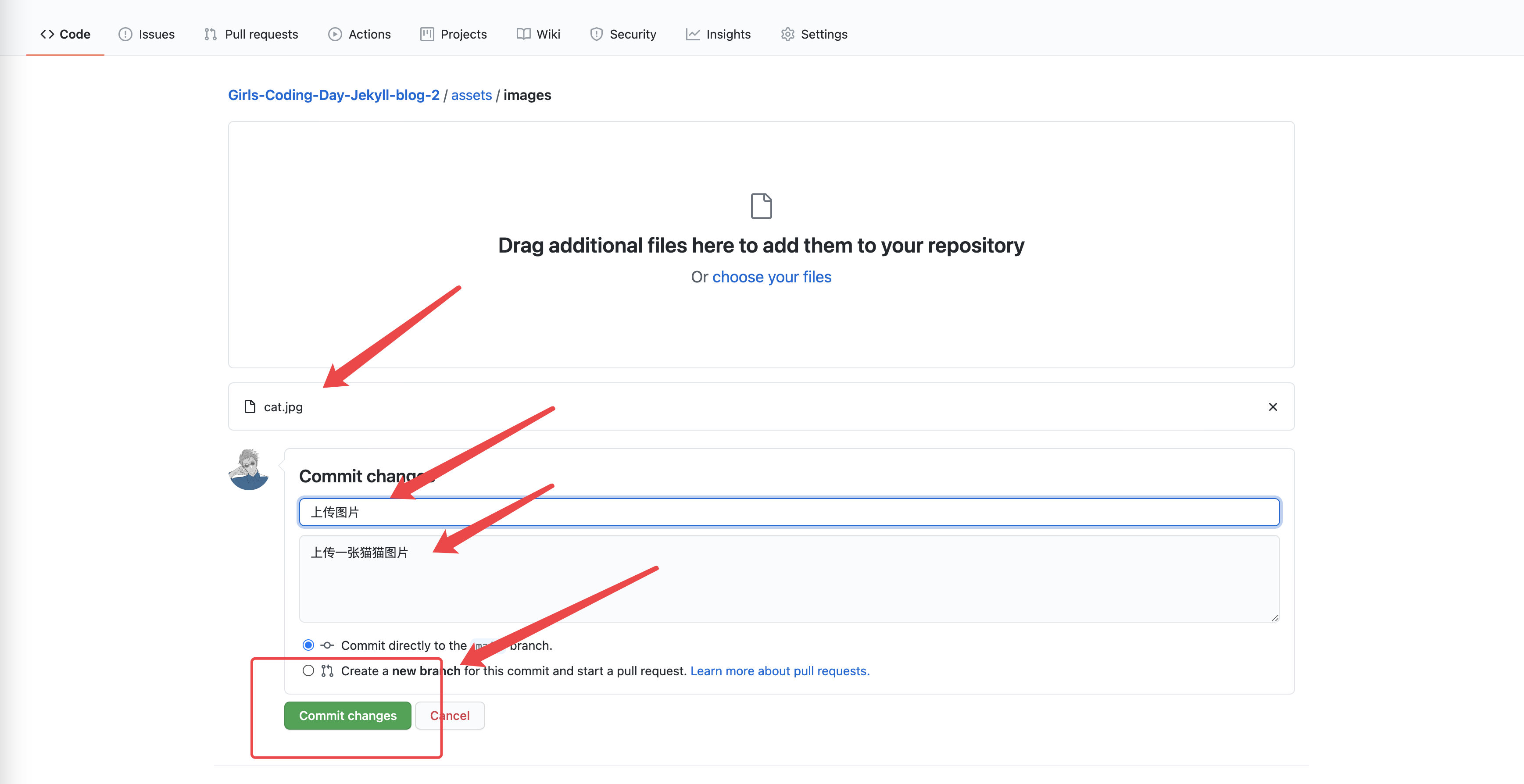Click the cat.jpg file icon
The width and height of the screenshot is (1524, 784).
(250, 407)
